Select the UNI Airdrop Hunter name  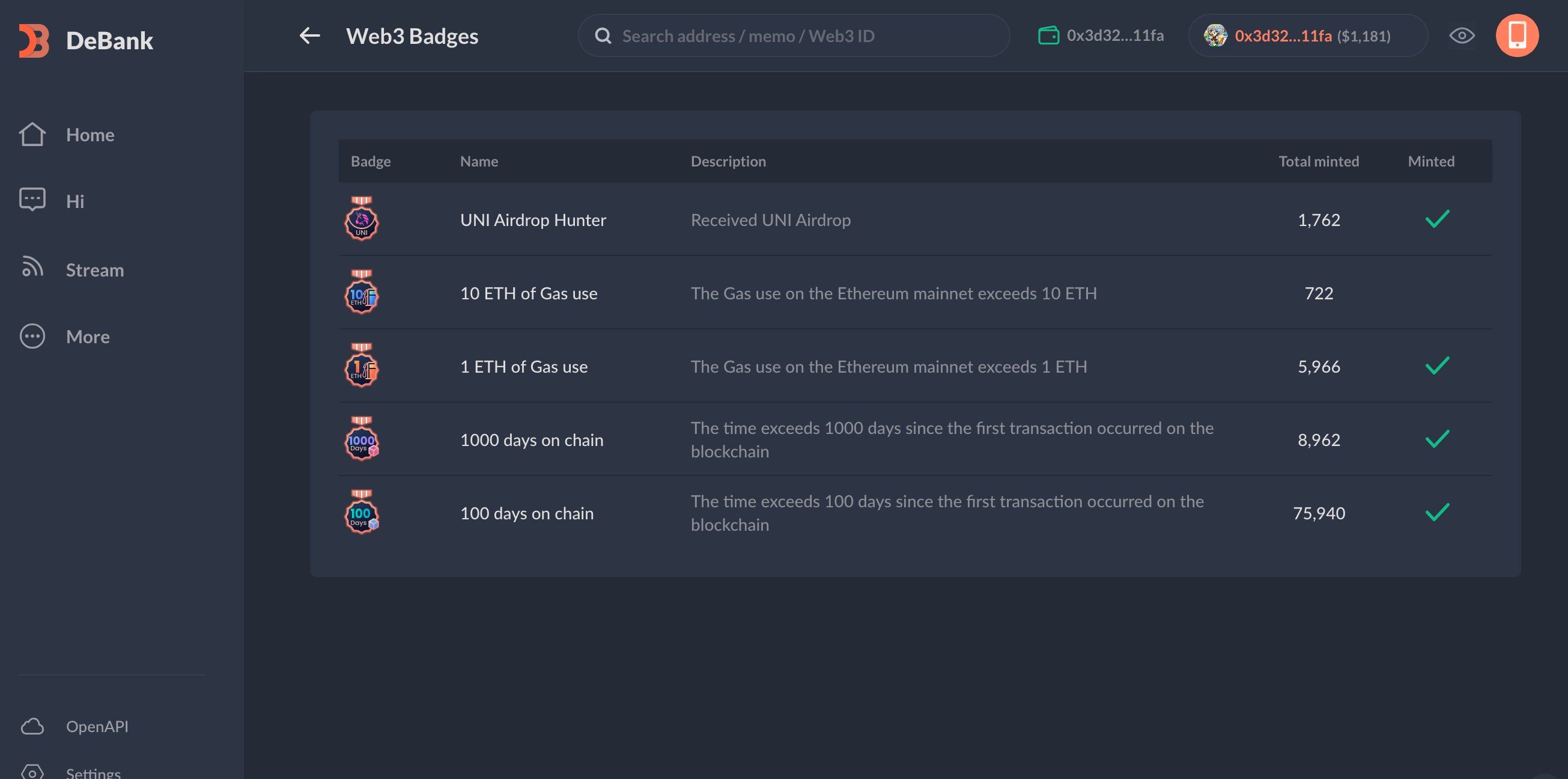(x=533, y=220)
